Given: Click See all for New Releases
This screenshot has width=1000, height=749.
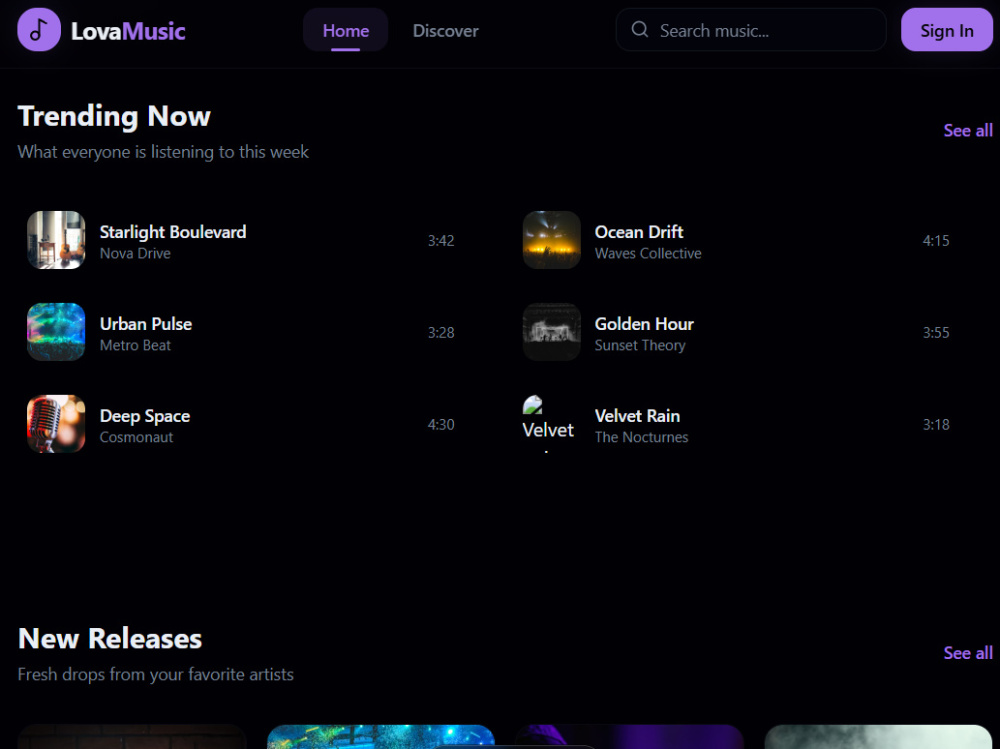Looking at the screenshot, I should (967, 653).
